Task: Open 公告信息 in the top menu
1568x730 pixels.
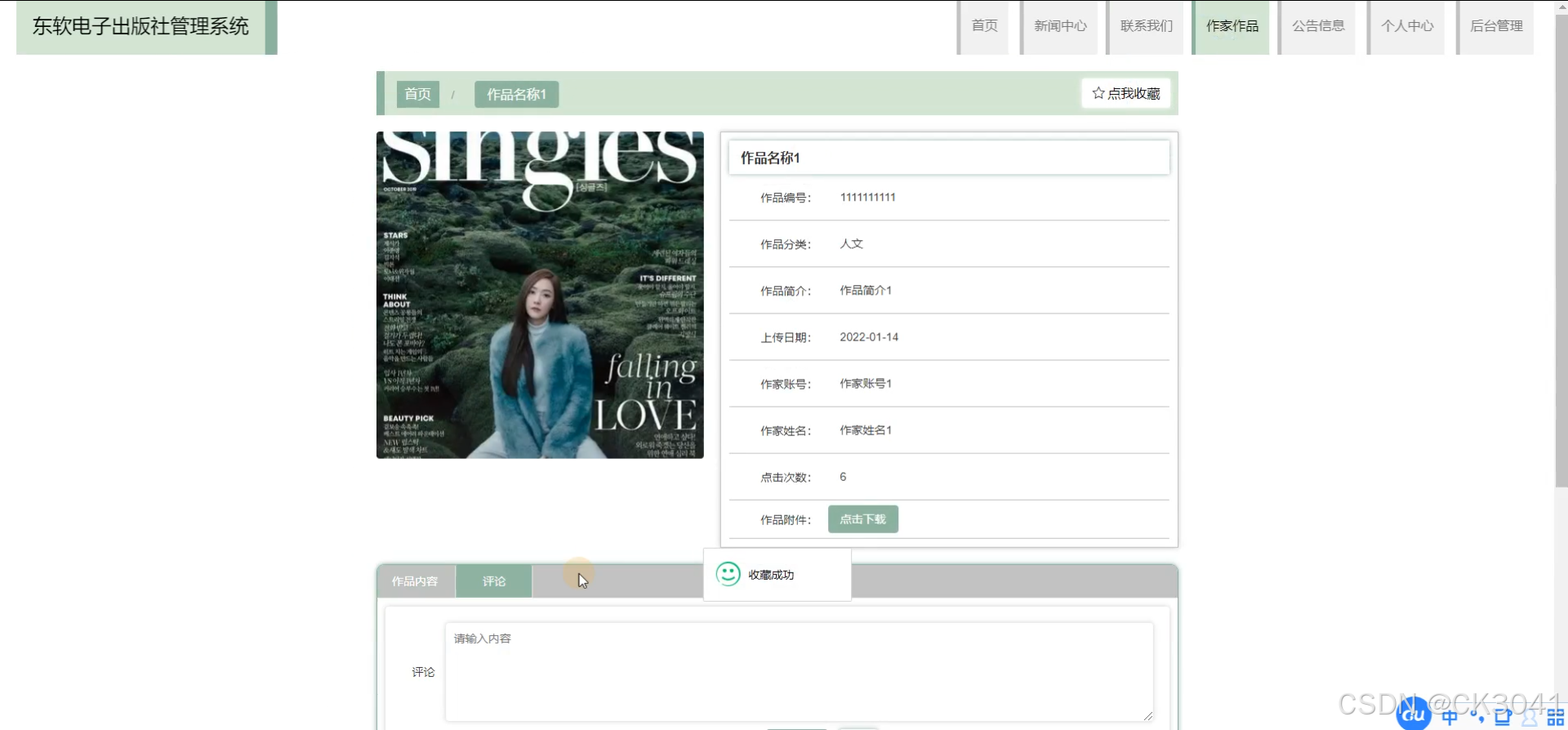Action: pos(1317,26)
